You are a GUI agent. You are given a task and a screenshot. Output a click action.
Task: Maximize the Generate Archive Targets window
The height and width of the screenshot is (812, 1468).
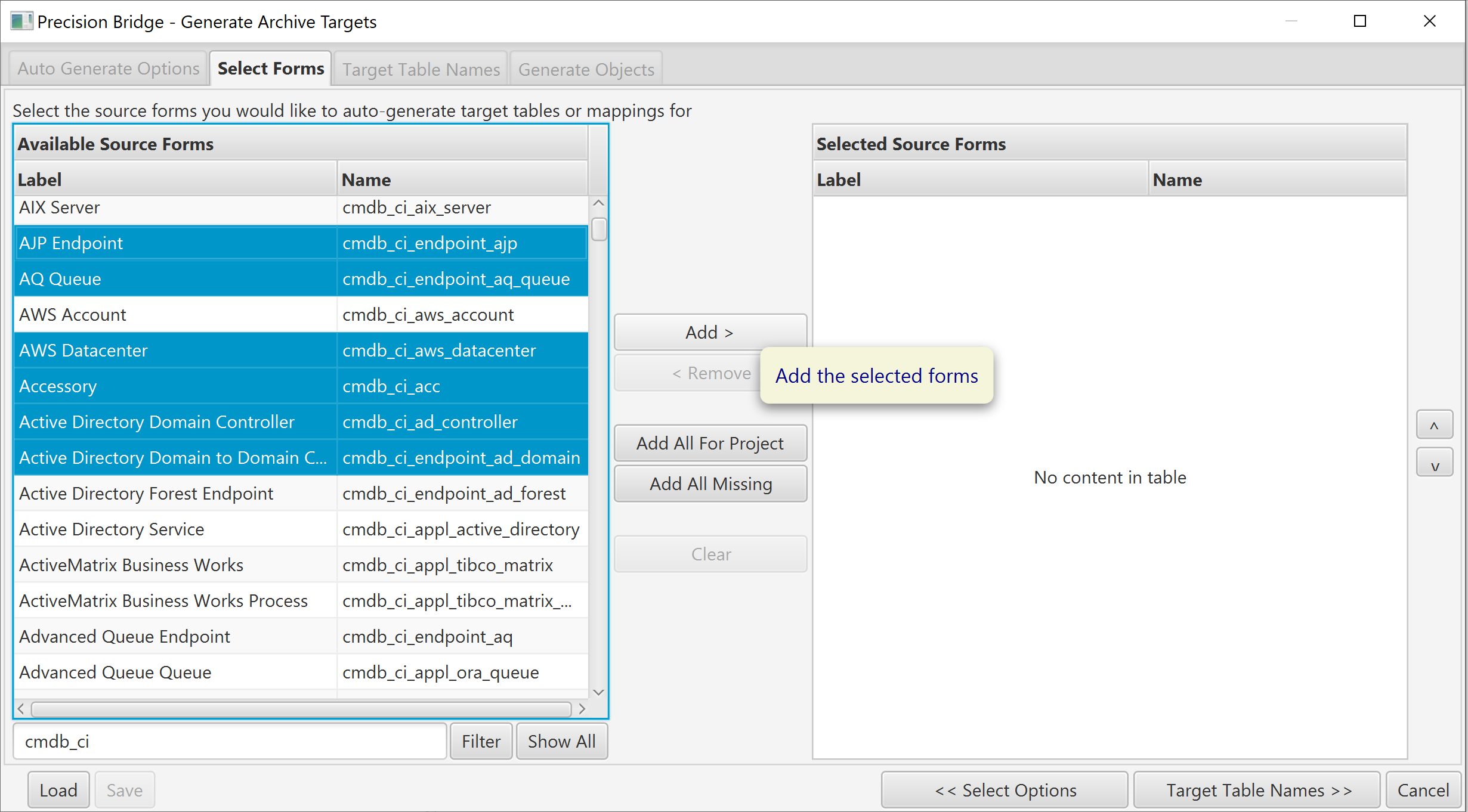tap(1359, 21)
